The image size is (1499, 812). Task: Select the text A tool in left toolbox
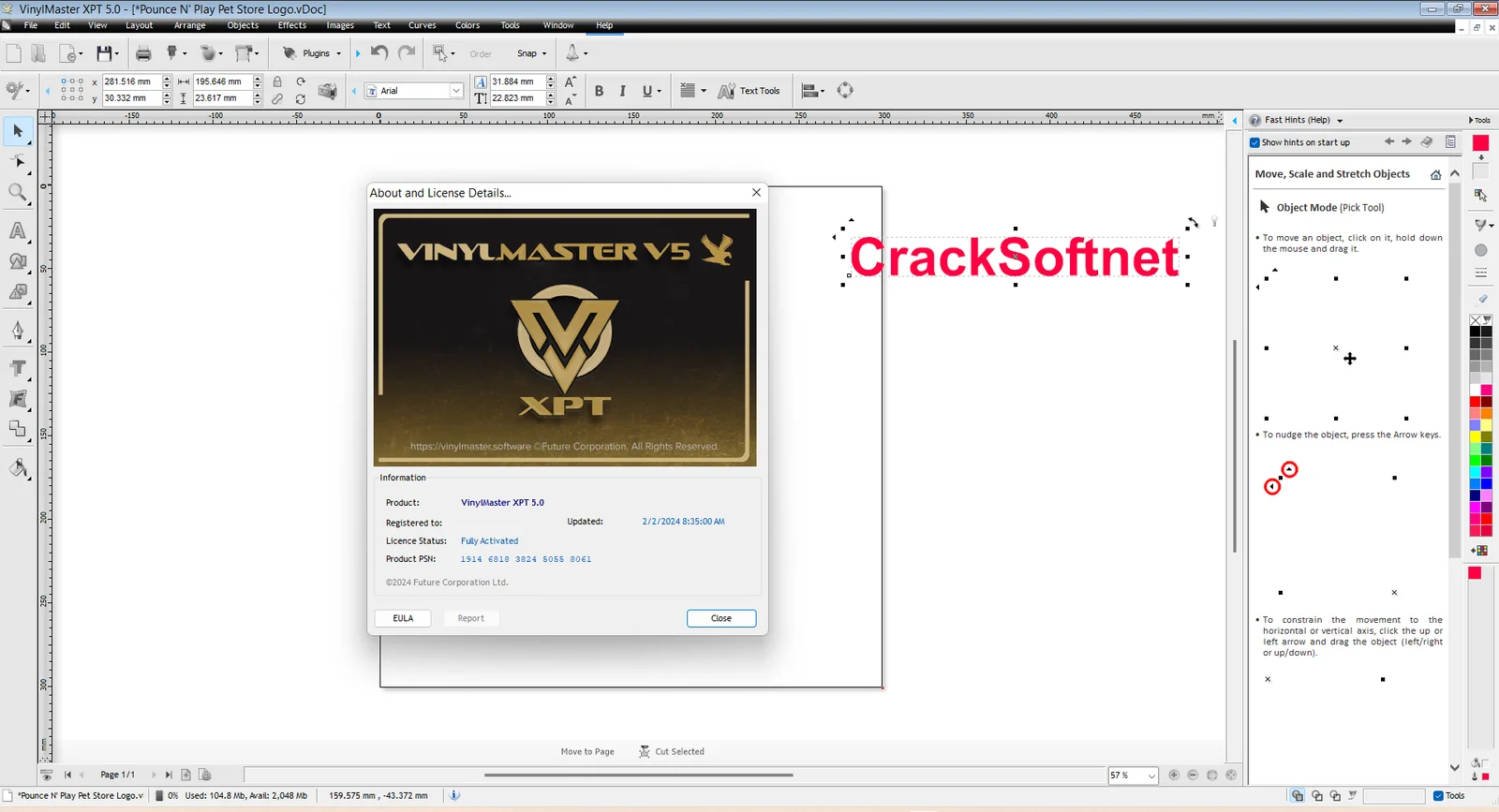pyautogui.click(x=18, y=230)
